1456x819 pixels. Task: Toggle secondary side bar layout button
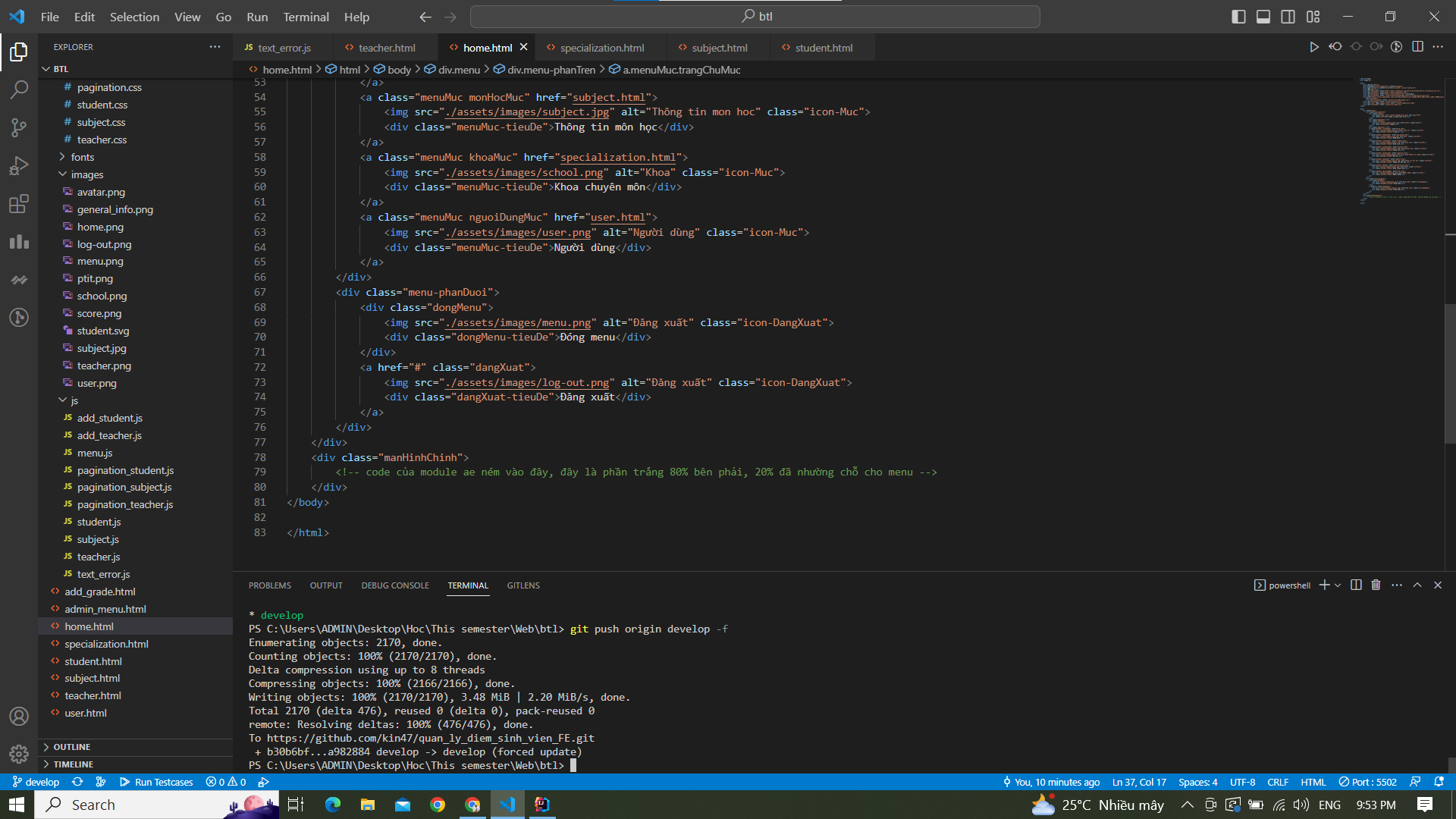pos(1288,17)
